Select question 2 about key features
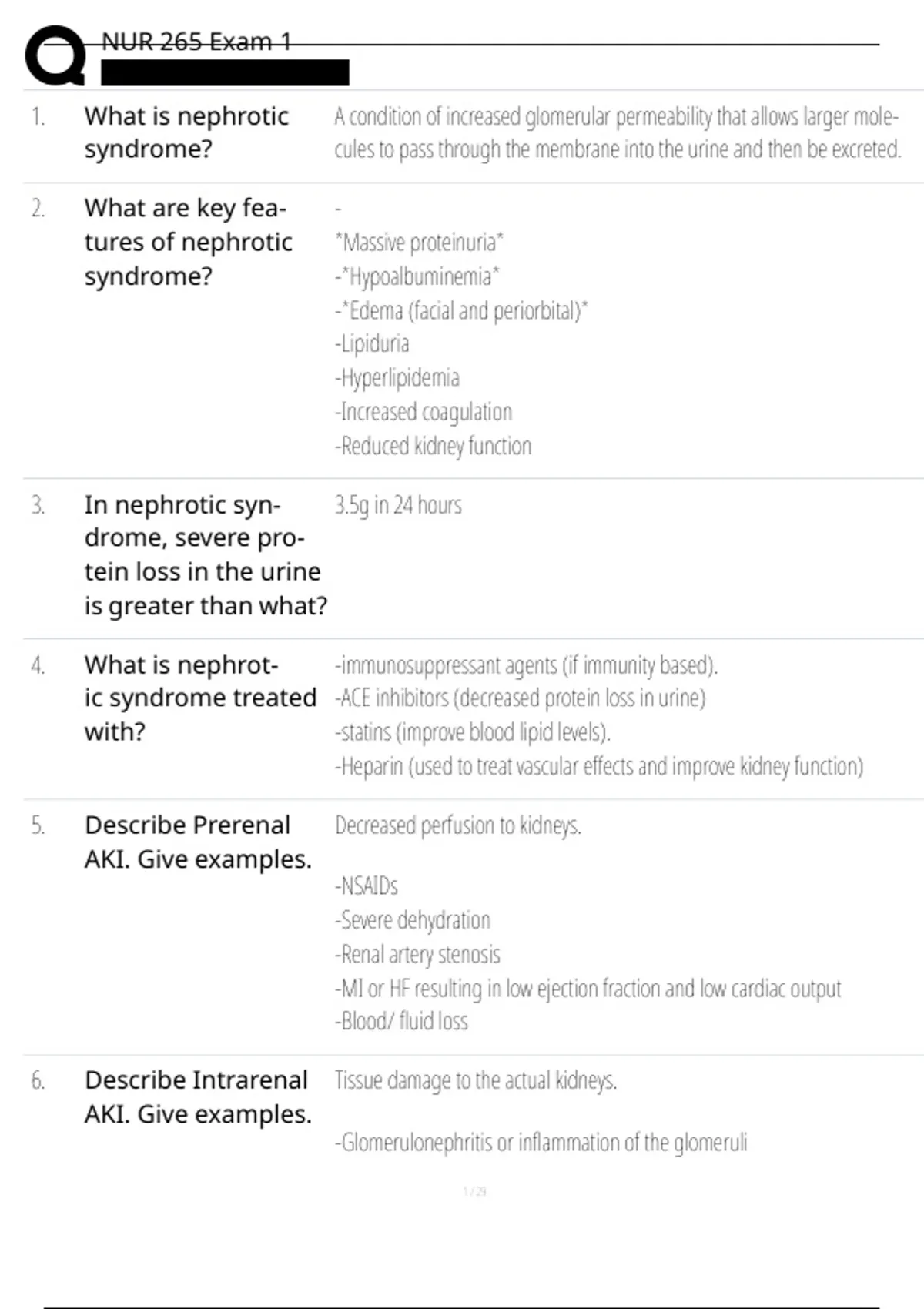 [x=188, y=242]
